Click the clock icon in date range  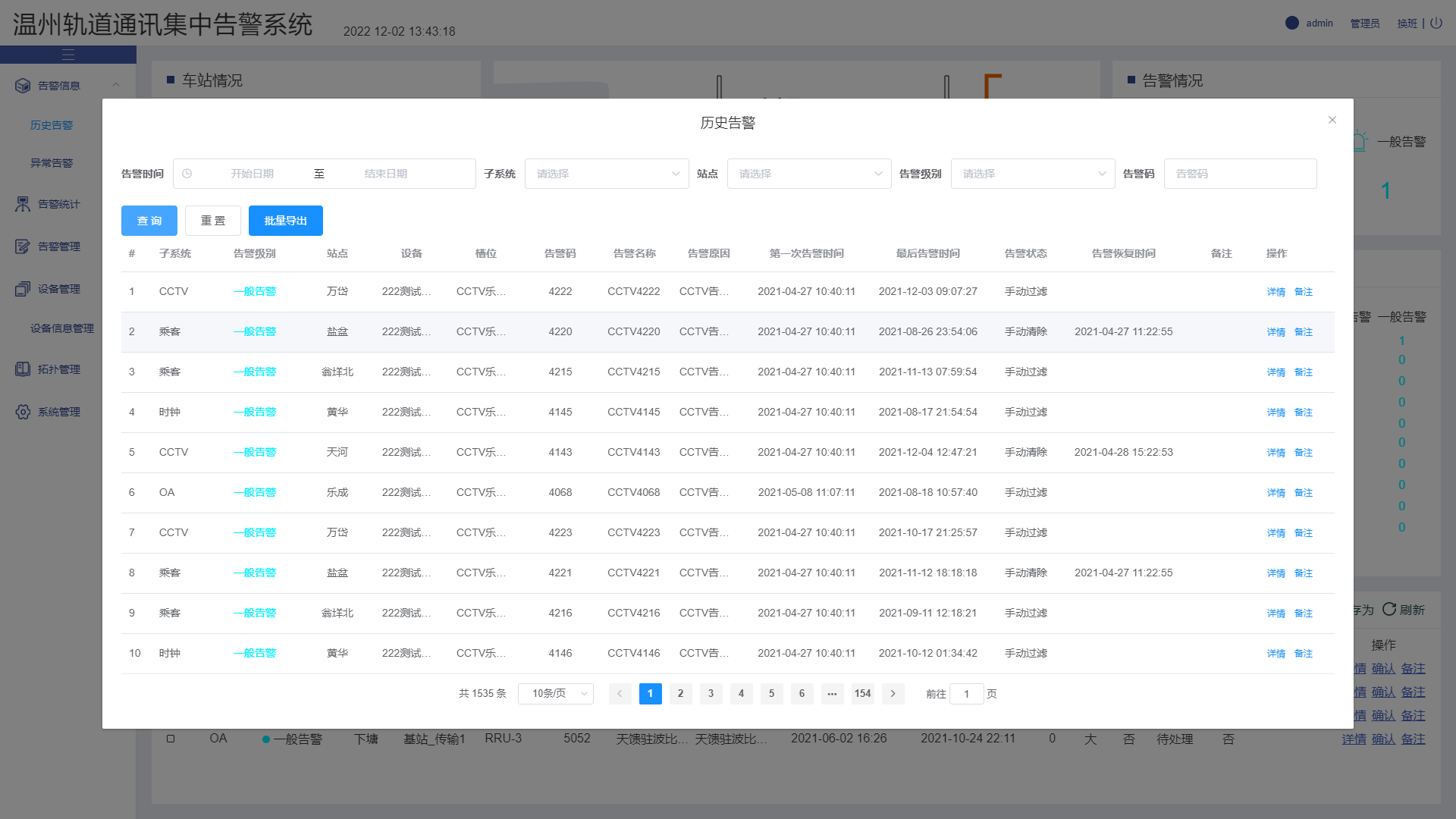pos(187,174)
